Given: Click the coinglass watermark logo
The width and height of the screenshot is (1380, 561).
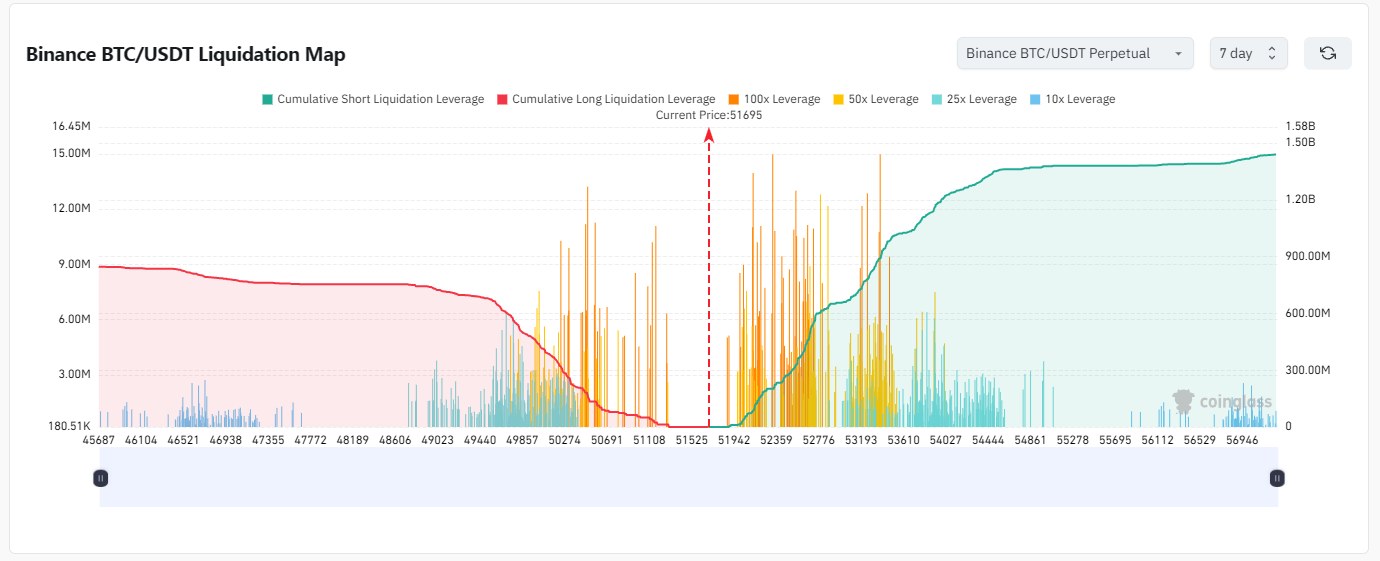Looking at the screenshot, I should [x=1222, y=403].
